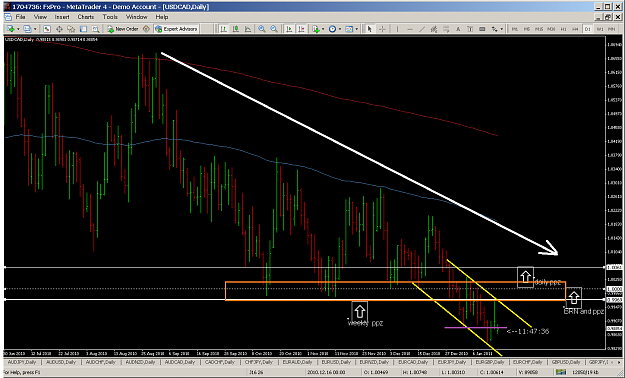Select the Equidistant Channel tool
This screenshot has height=378, width=625.
(x=434, y=29)
